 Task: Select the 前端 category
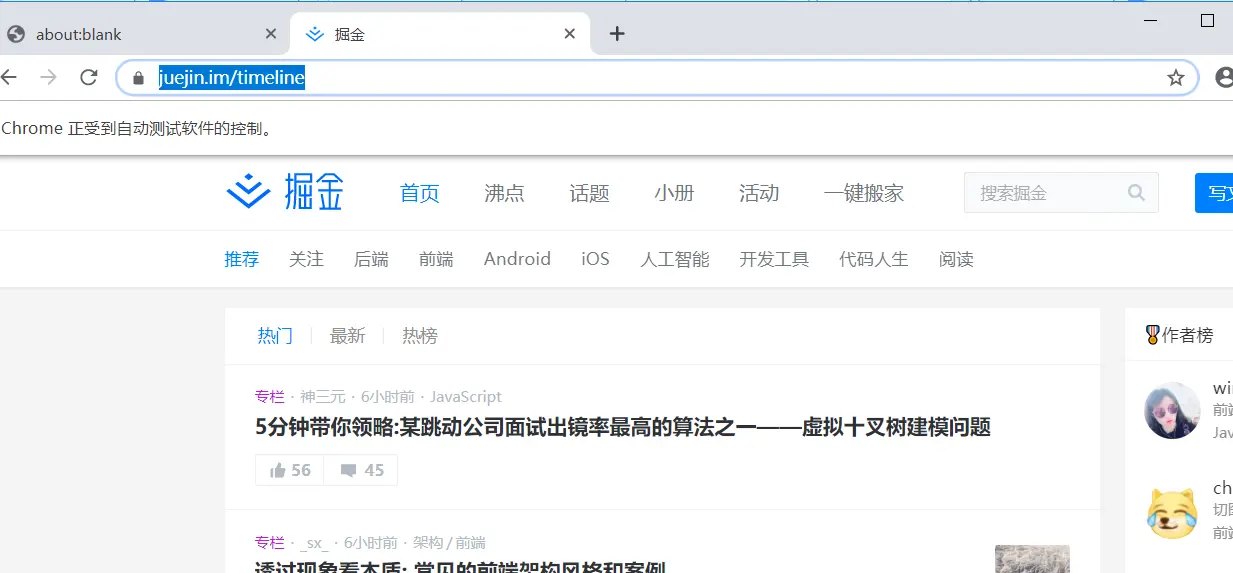coord(436,259)
